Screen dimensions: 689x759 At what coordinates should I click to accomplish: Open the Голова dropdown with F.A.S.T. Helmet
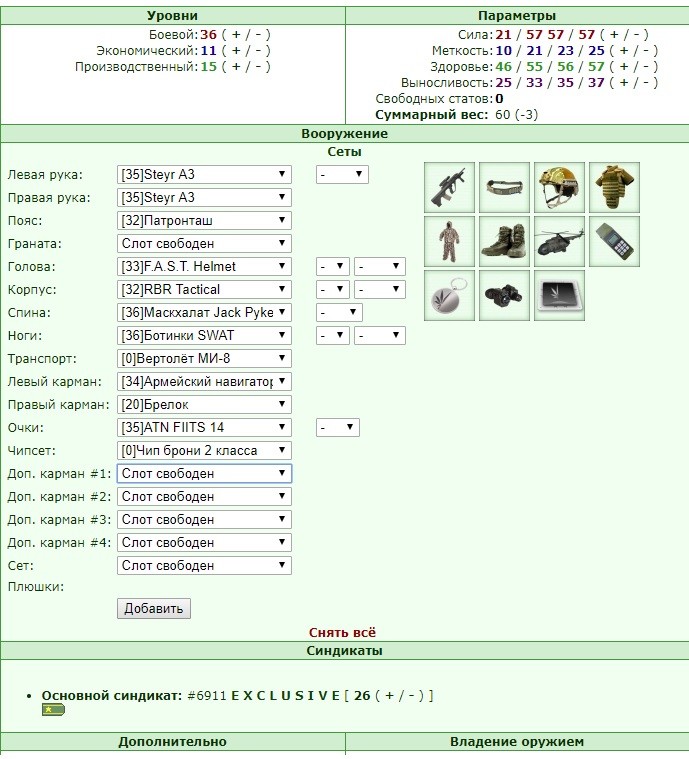point(204,266)
